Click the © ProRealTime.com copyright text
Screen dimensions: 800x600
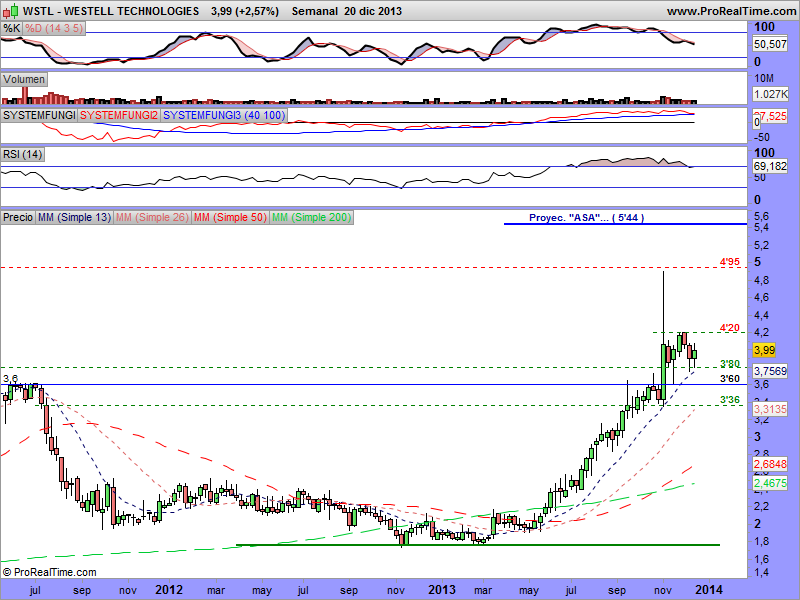49,572
